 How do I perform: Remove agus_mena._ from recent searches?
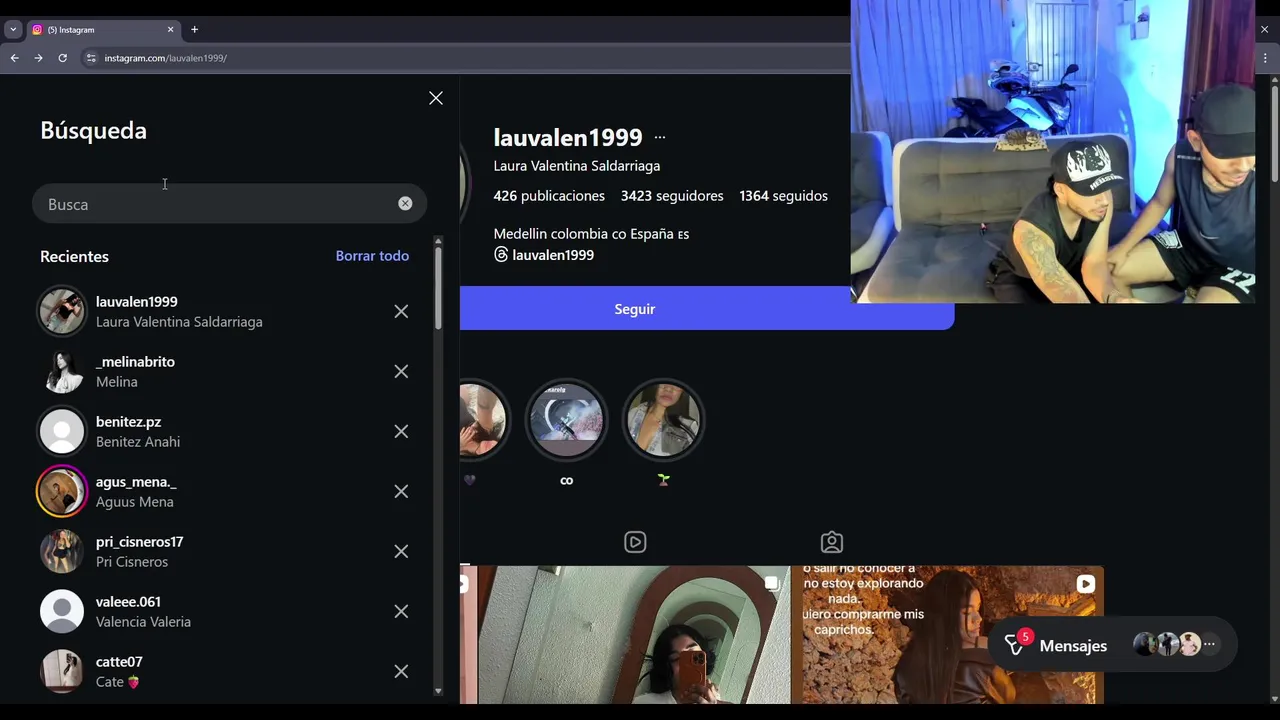401,492
